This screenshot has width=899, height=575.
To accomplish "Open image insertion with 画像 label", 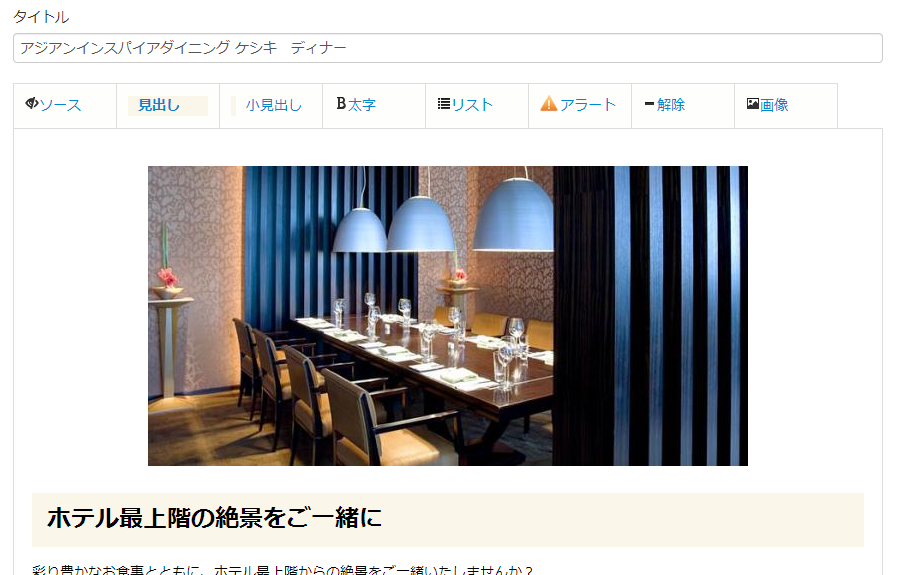I will [774, 105].
